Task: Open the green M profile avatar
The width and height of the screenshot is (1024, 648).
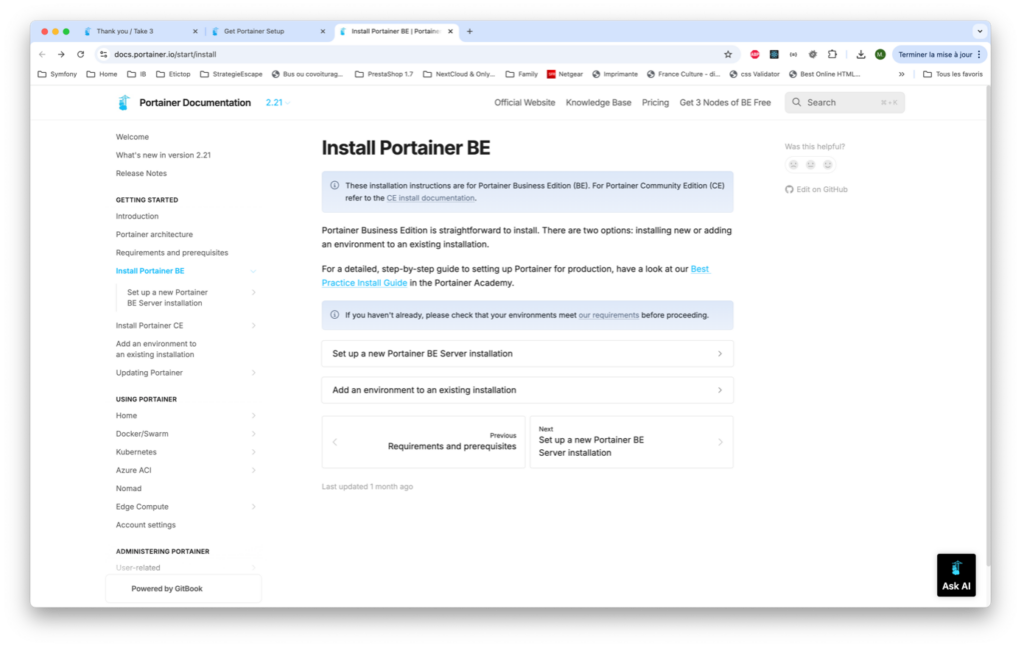Action: pyautogui.click(x=880, y=54)
